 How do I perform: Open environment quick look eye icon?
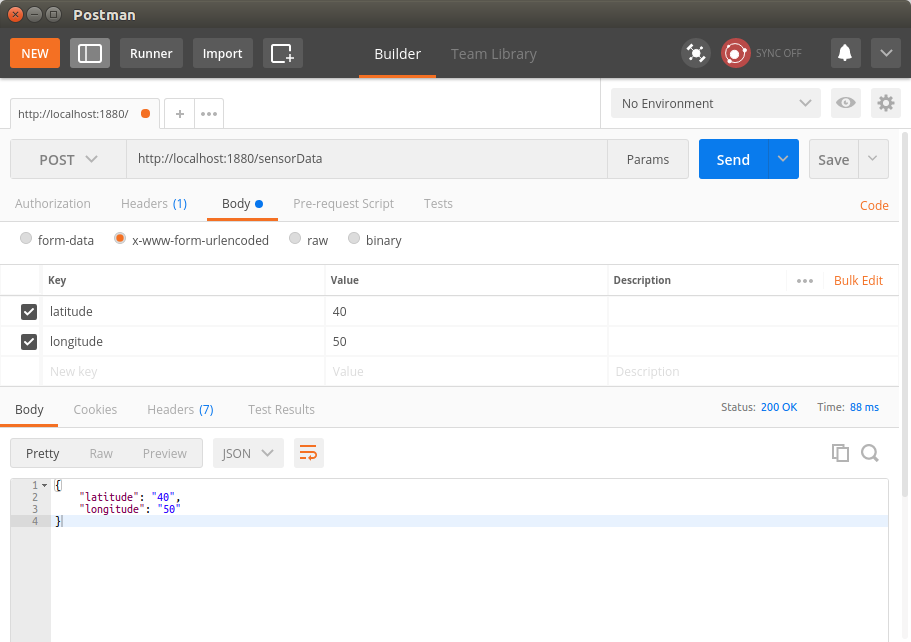click(846, 103)
